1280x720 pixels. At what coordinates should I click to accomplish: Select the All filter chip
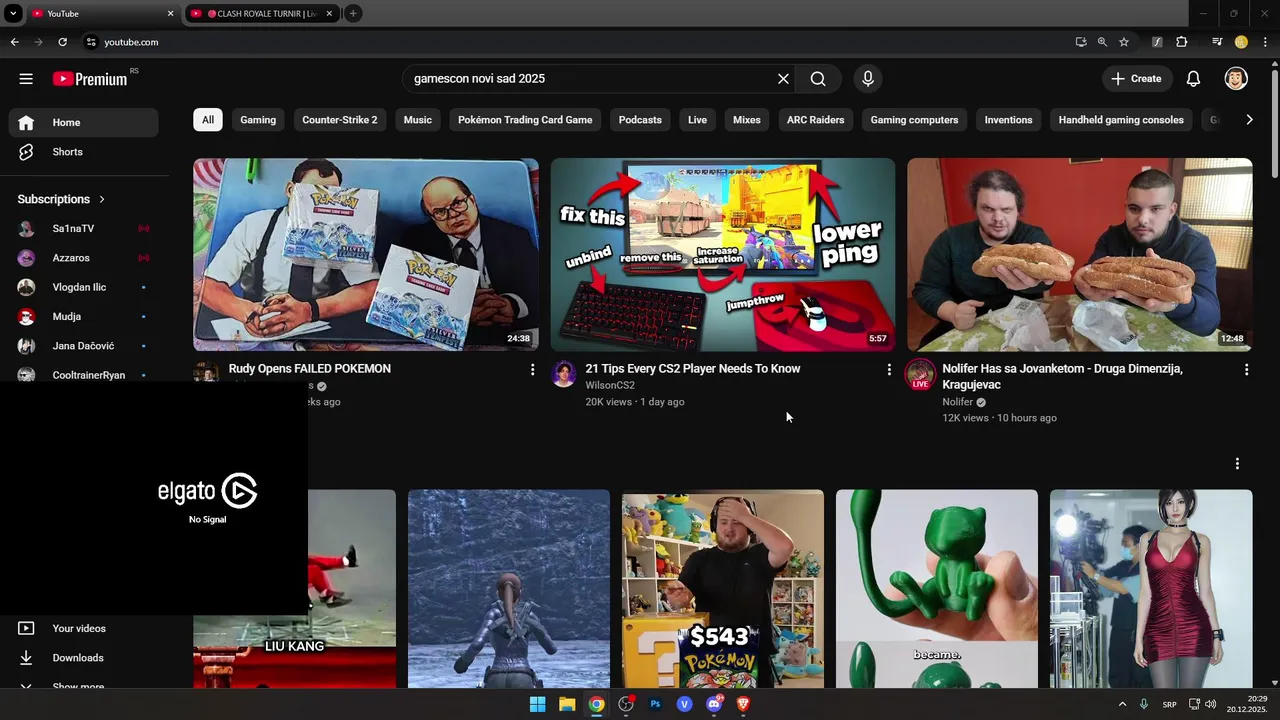[x=208, y=120]
